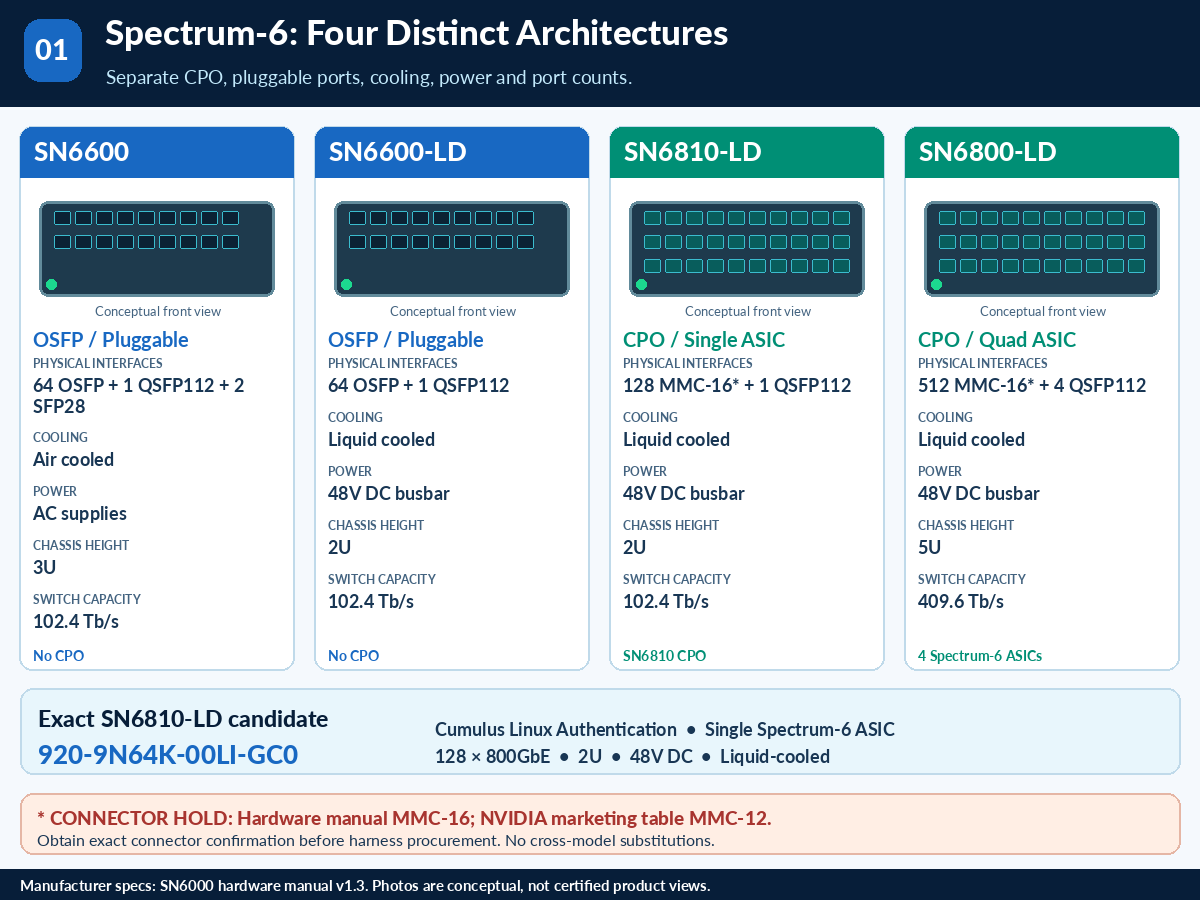This screenshot has height=900, width=1200.
Task: Click the 'SN6810 CPO' footer label
Action: tap(665, 656)
